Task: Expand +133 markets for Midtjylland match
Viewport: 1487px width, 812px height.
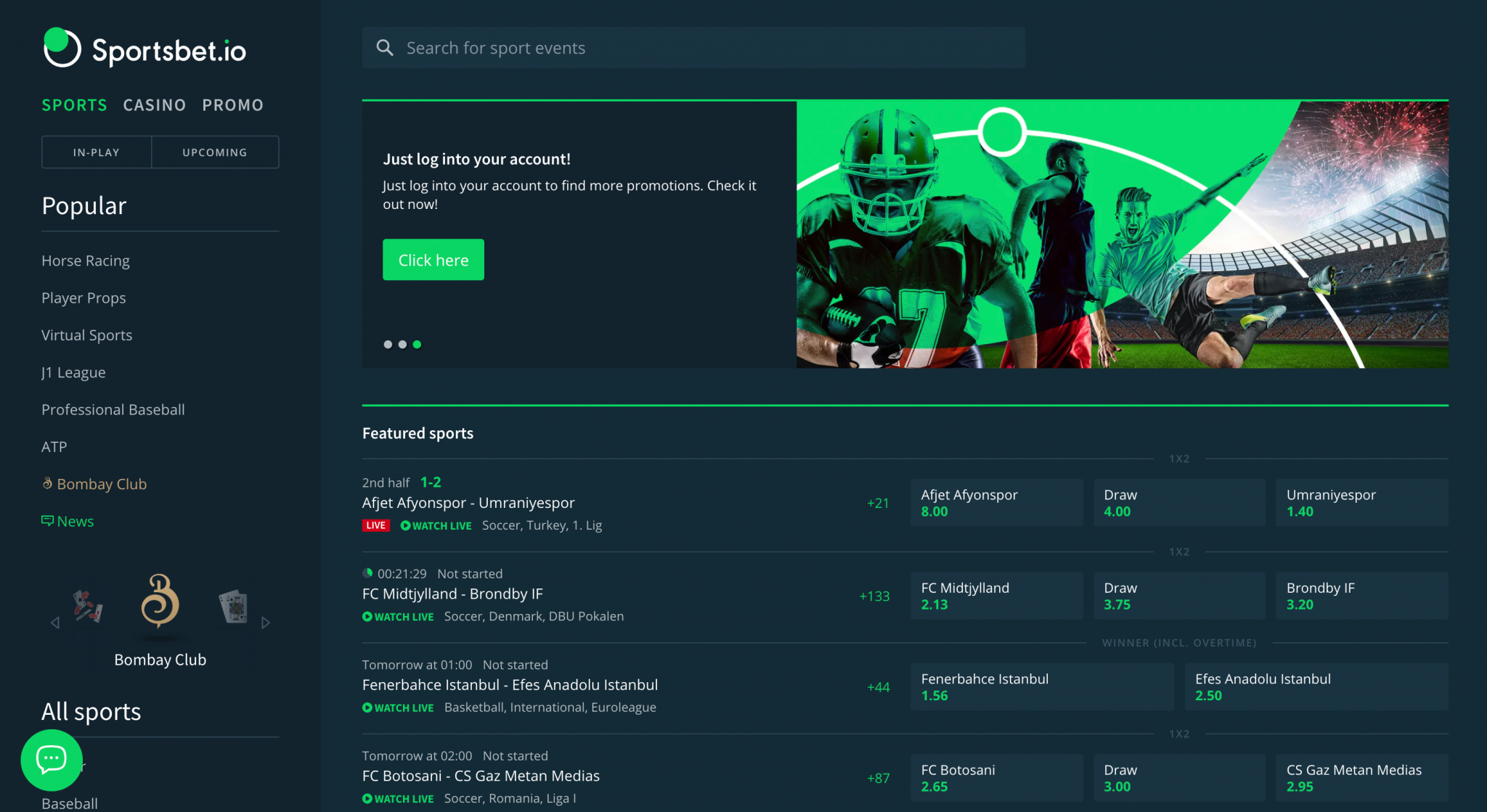Action: click(x=874, y=596)
